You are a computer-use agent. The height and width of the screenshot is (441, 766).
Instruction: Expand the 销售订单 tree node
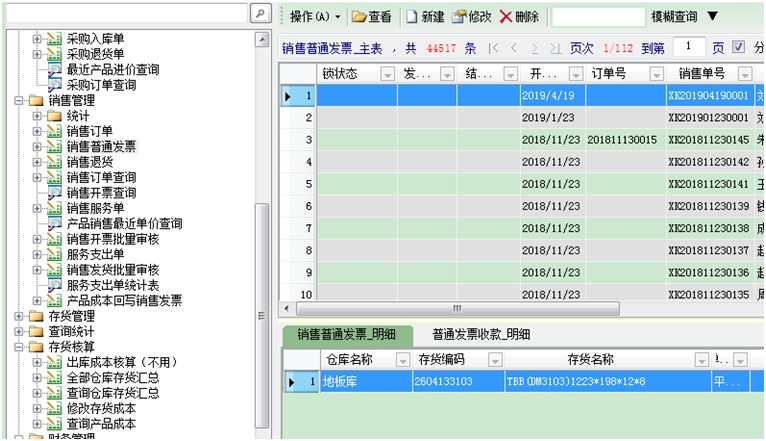[37, 131]
